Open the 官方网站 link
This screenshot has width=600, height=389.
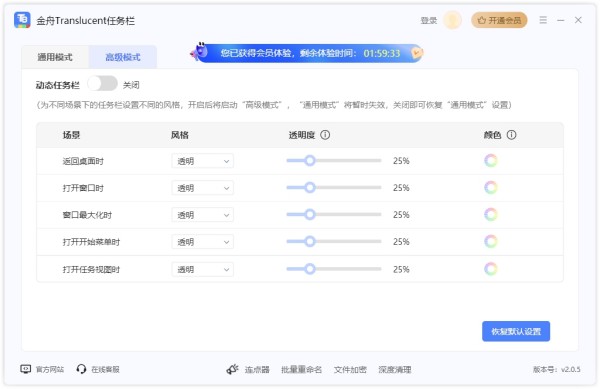(x=50, y=369)
